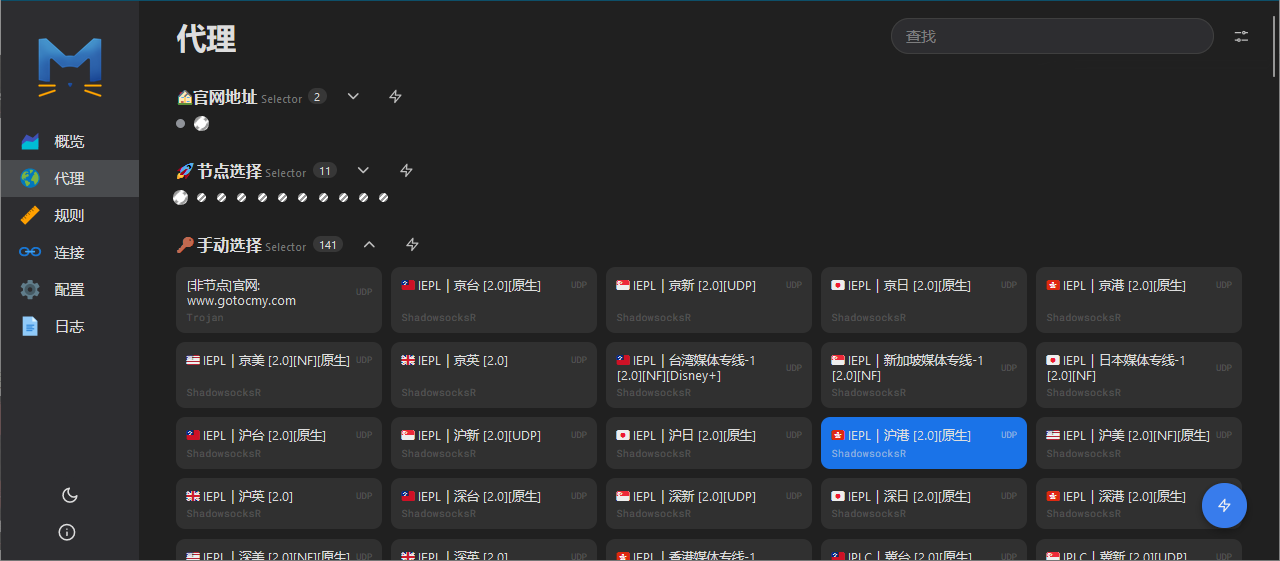The width and height of the screenshot is (1280, 561).
Task: Select IEPL 深港 [2.0][原生] proxy
Action: coord(1139,504)
